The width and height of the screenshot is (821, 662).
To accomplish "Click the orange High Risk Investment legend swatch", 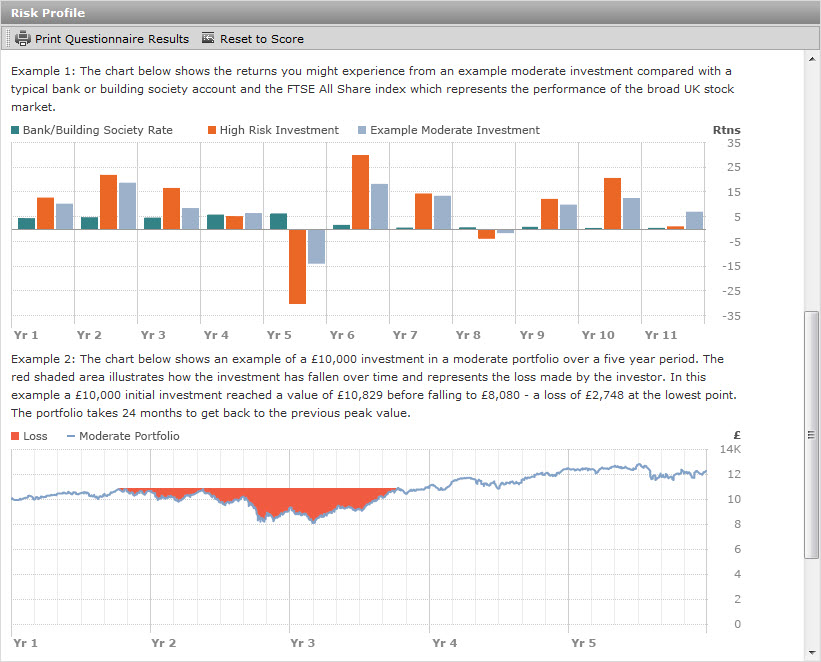I will (212, 130).
